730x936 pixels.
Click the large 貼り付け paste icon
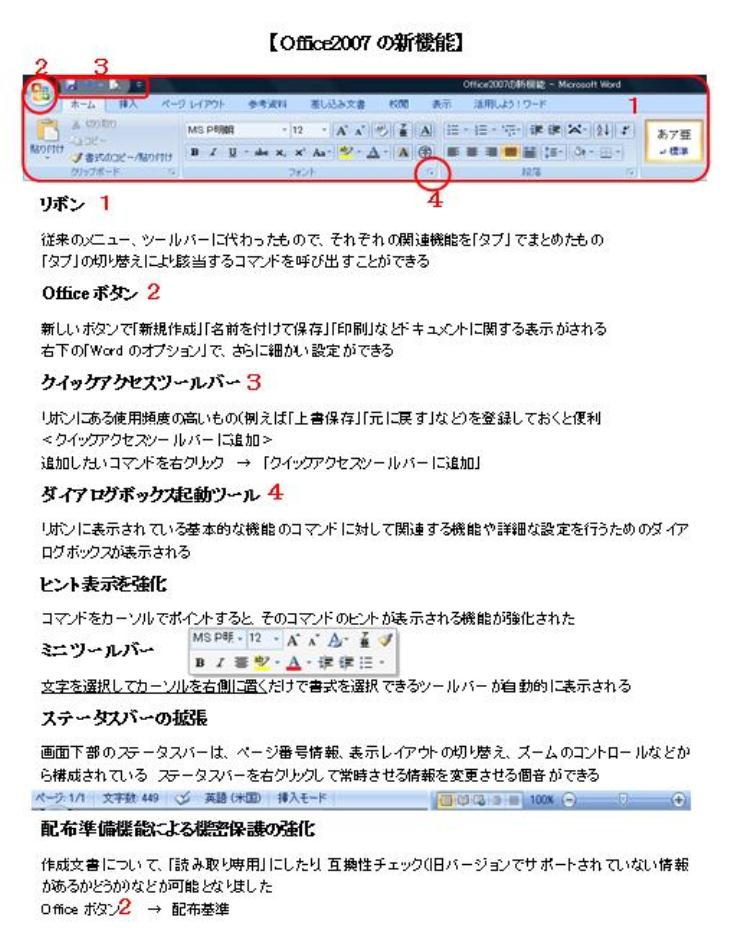pyautogui.click(x=47, y=131)
